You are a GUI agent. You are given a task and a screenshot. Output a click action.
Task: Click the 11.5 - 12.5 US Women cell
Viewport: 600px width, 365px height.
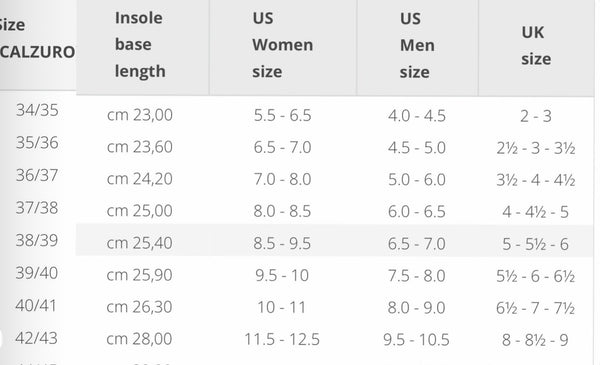tap(282, 339)
